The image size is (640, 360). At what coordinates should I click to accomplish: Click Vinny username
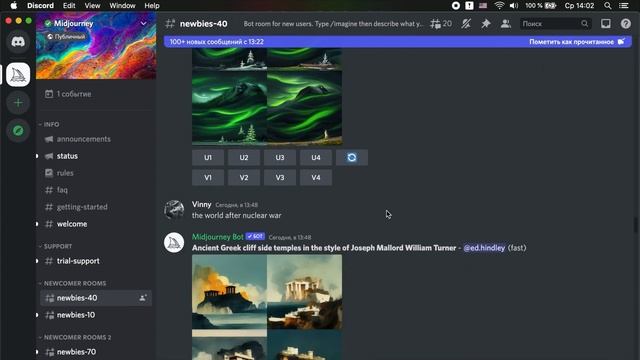tap(202, 204)
